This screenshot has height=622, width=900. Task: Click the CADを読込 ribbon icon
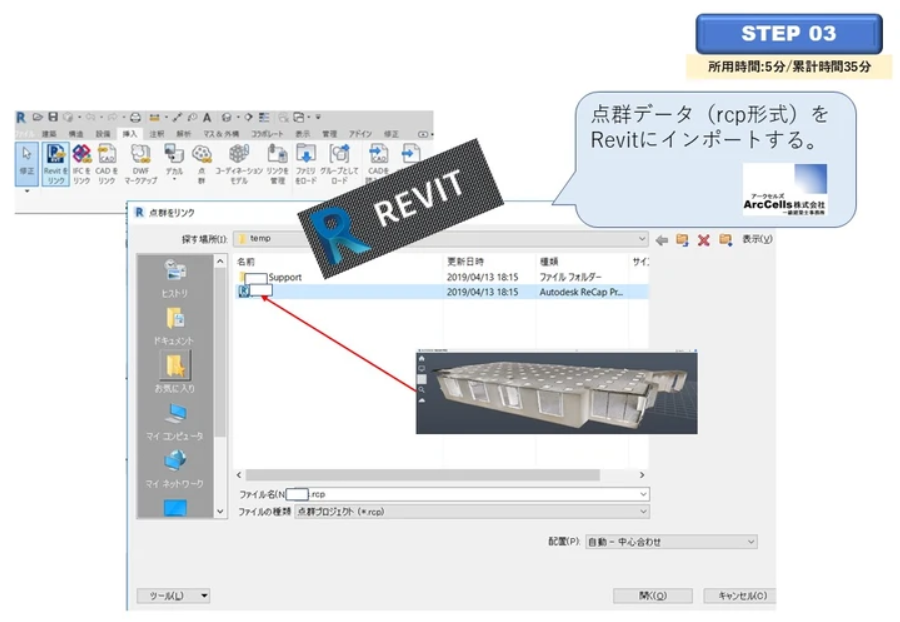[378, 163]
